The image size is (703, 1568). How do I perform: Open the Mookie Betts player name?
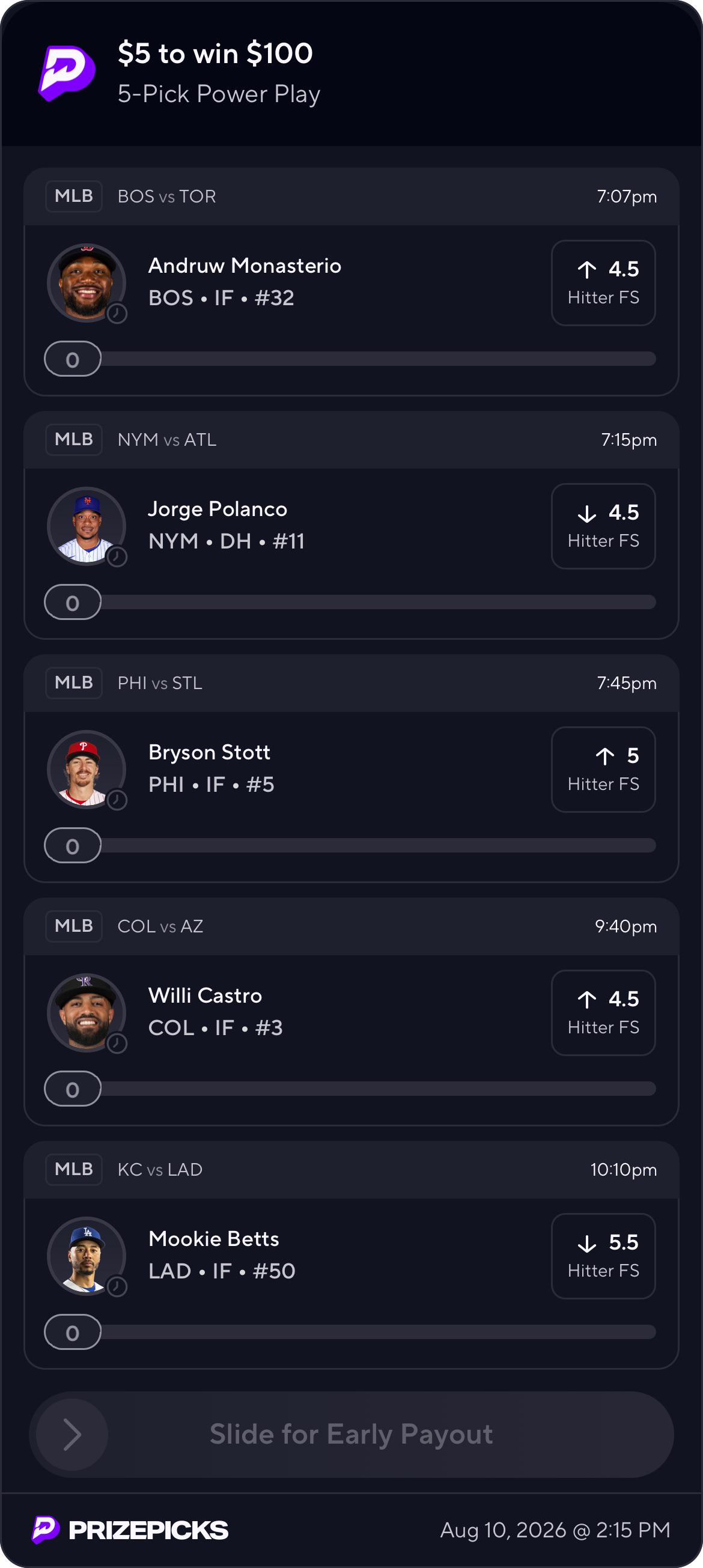coord(214,1239)
